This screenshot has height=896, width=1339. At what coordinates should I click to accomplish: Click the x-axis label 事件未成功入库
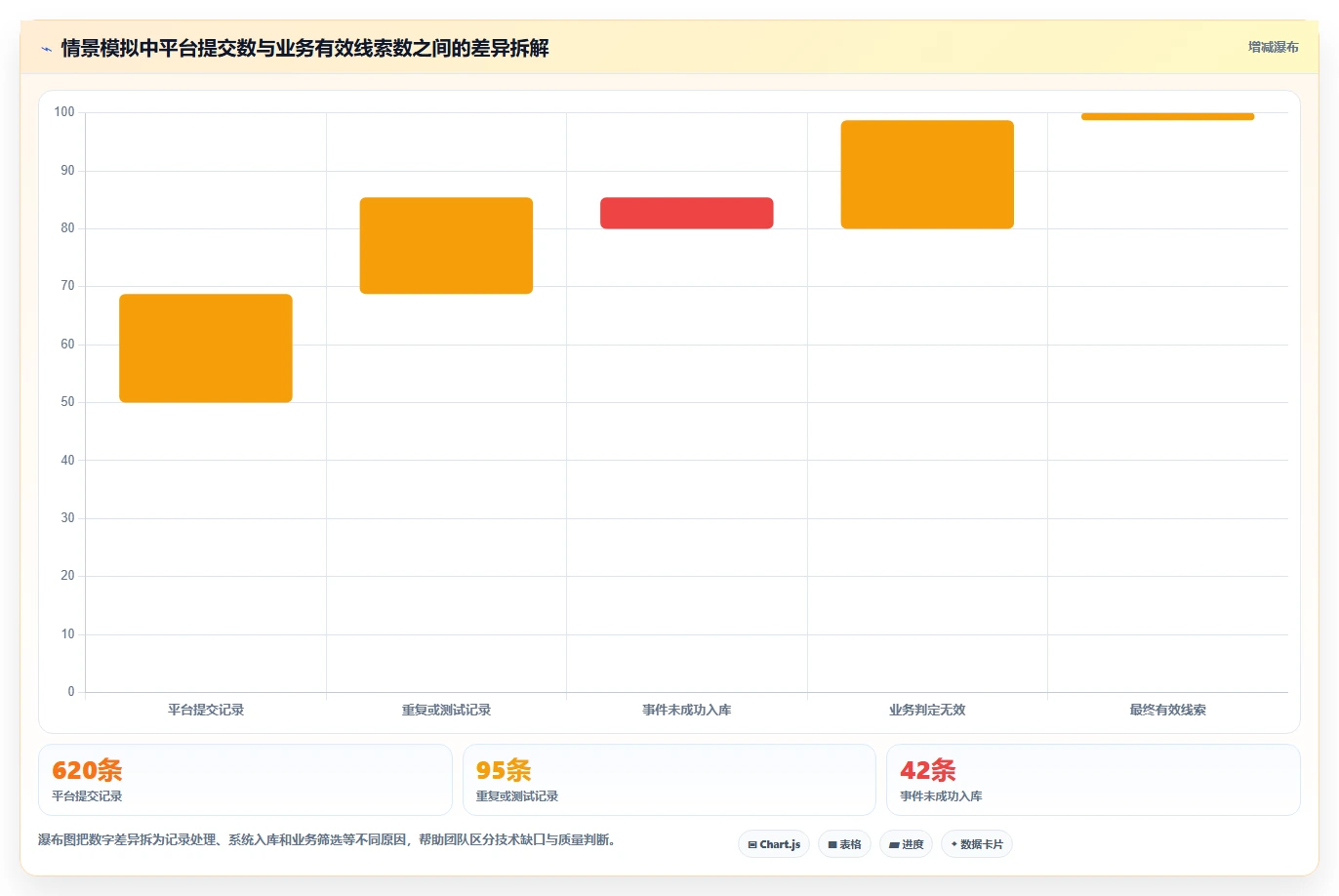687,710
